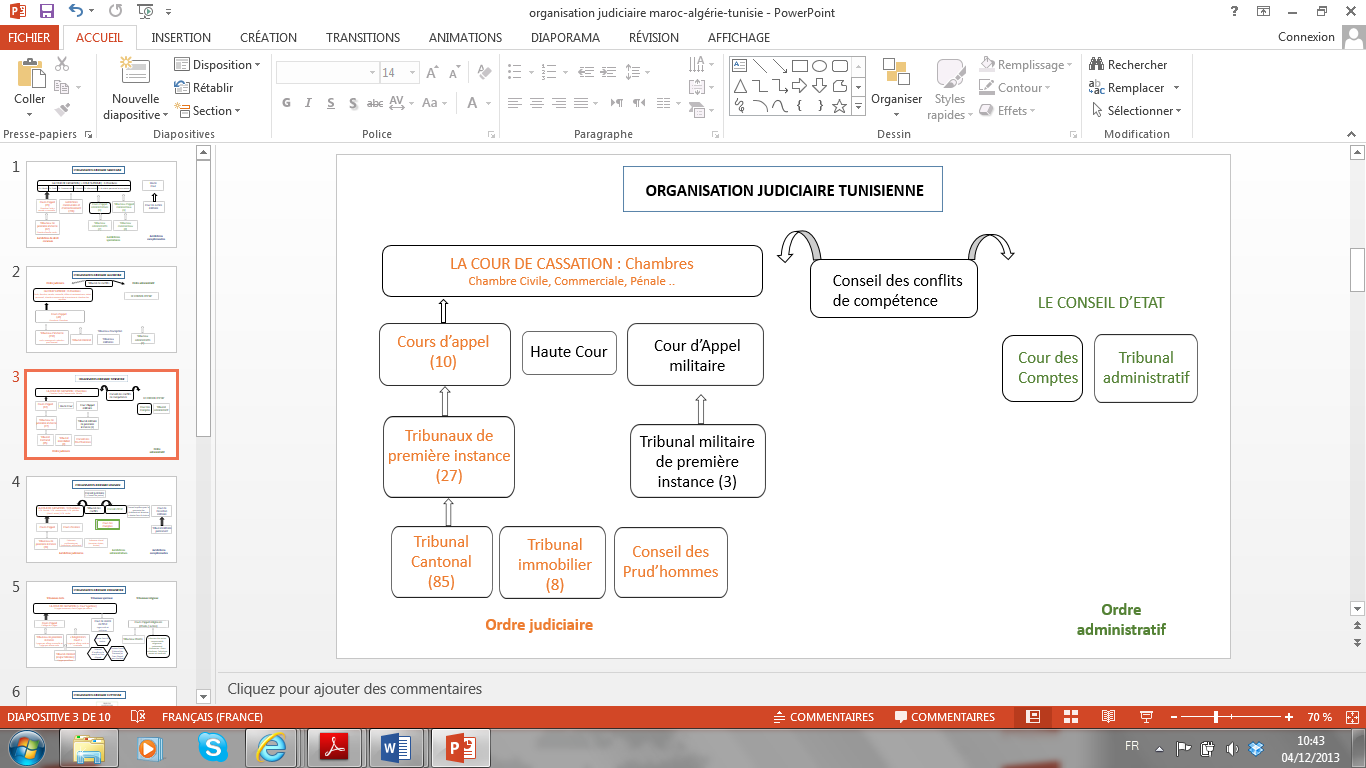This screenshot has height=768, width=1366.
Task: Click the Nouvelle diapositive icon
Action: [135, 71]
